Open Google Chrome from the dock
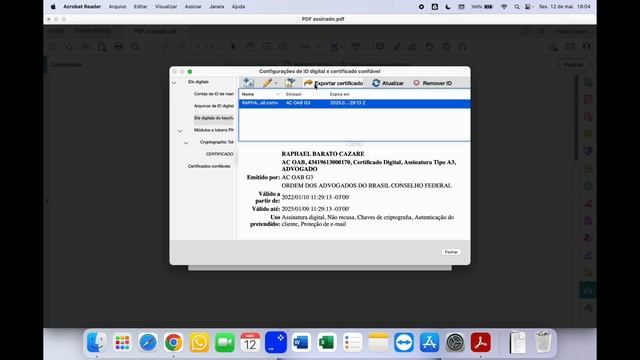Viewport: 640px width, 360px height. [x=173, y=342]
